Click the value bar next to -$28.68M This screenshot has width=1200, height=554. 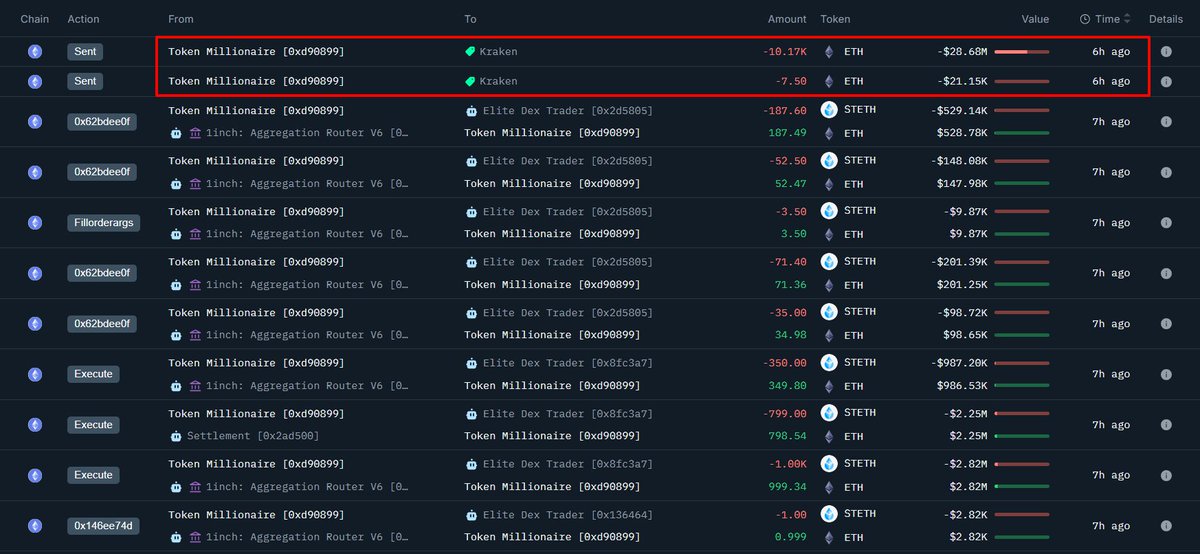click(1021, 52)
